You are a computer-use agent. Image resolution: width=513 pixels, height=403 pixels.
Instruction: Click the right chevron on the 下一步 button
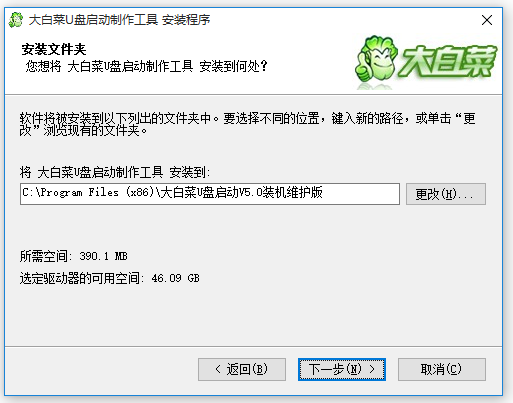click(372, 369)
